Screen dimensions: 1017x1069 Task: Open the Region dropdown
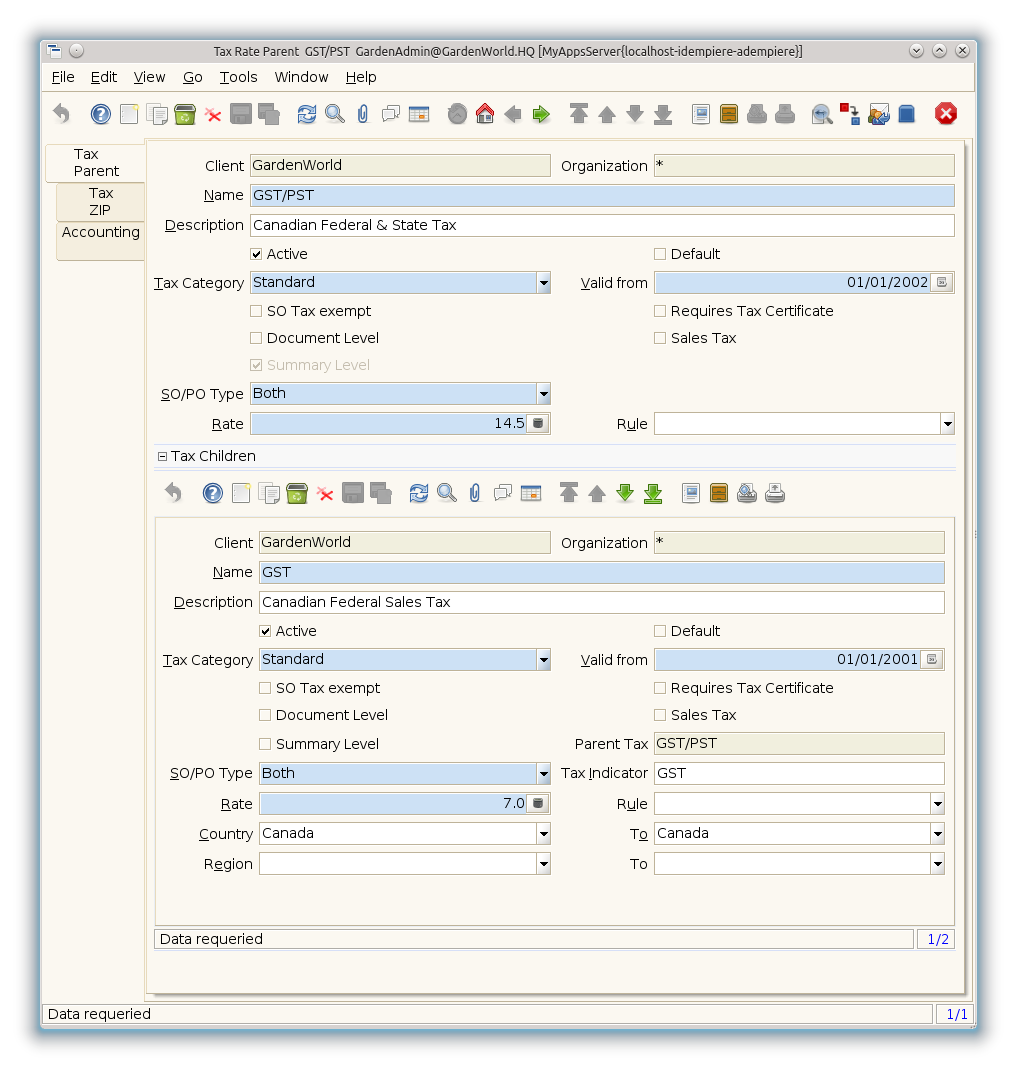[x=543, y=864]
